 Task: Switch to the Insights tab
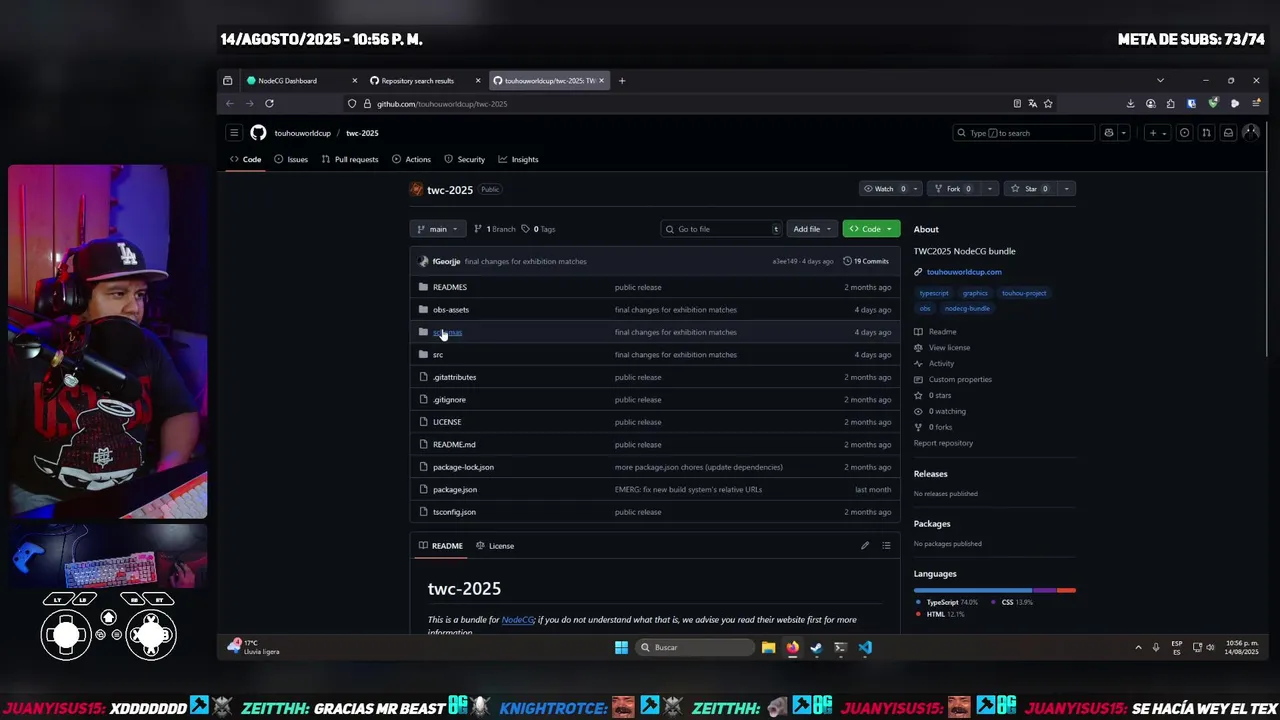coord(519,159)
